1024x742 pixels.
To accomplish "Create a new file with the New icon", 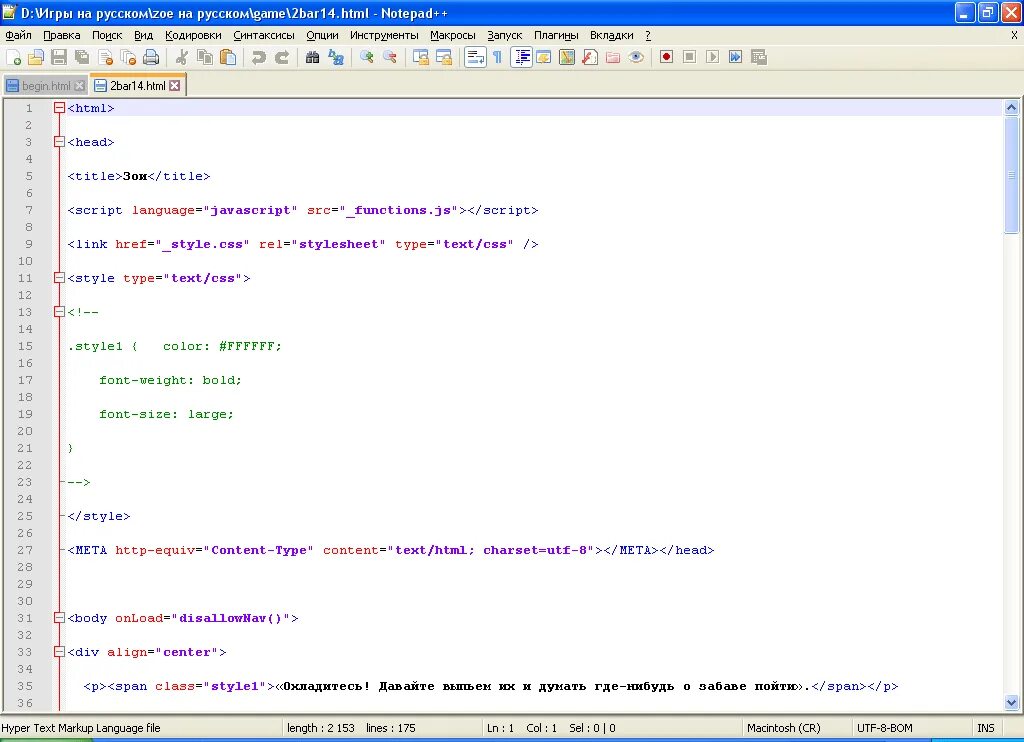I will click(x=13, y=57).
